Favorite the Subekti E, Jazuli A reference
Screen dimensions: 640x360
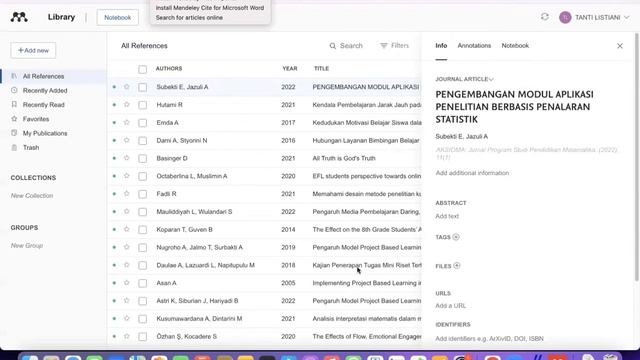pyautogui.click(x=127, y=87)
